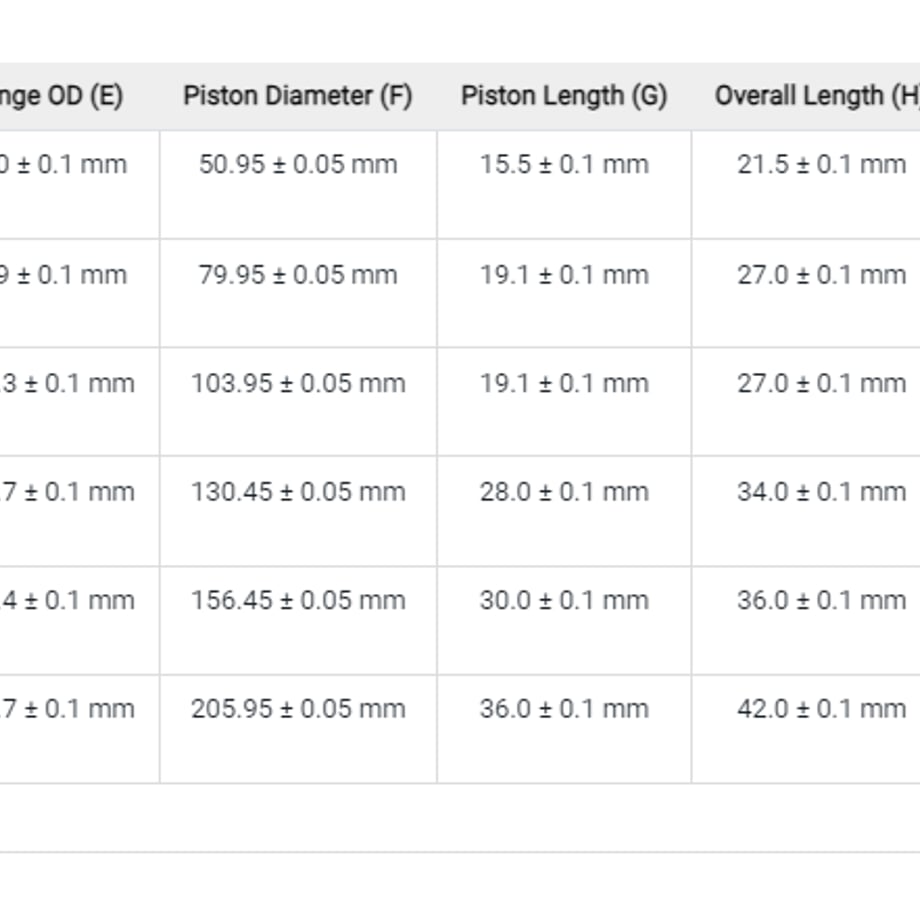The height and width of the screenshot is (920, 920).
Task: Select the 27.0 ± 0.1 mm cell beside 103.95 row
Action: [806, 401]
